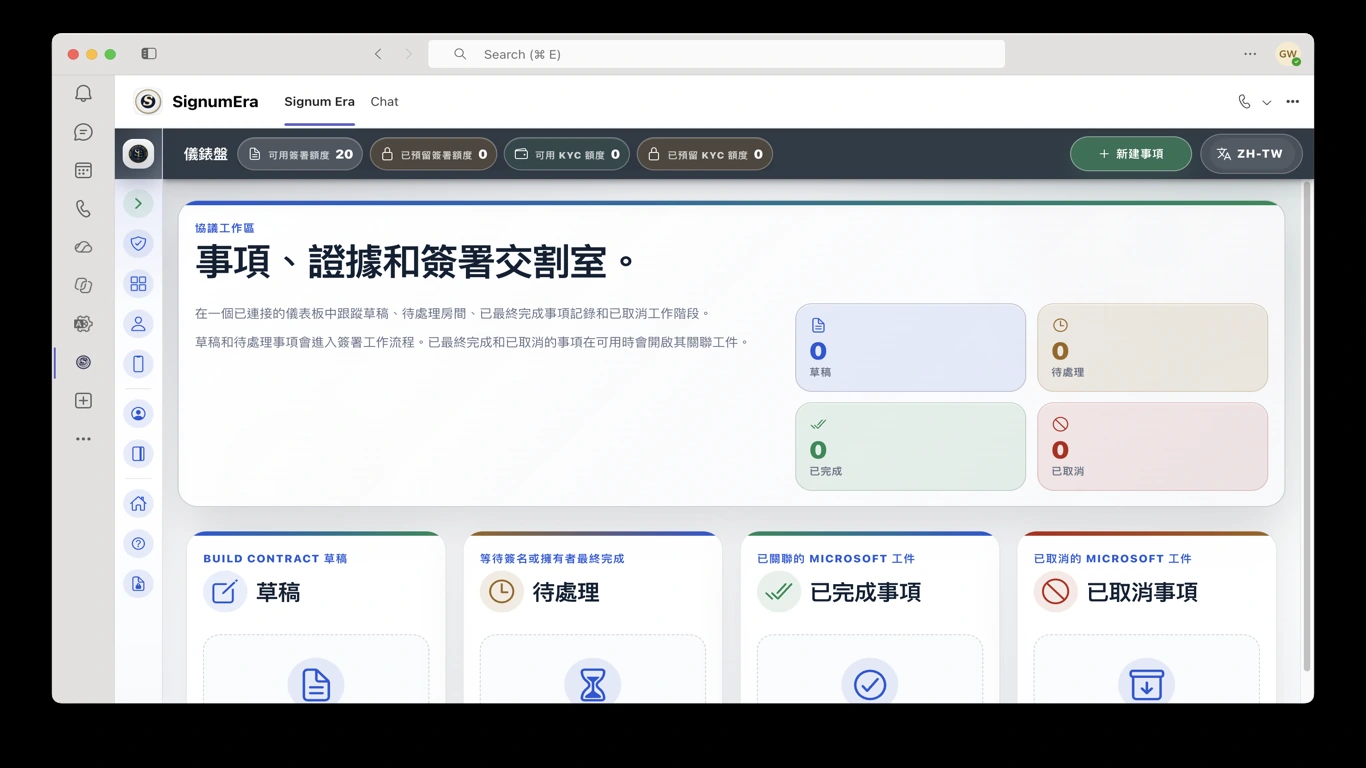The width and height of the screenshot is (1366, 768).
Task: Toggle the Teams navigation sidebar icon
Action: [149, 54]
